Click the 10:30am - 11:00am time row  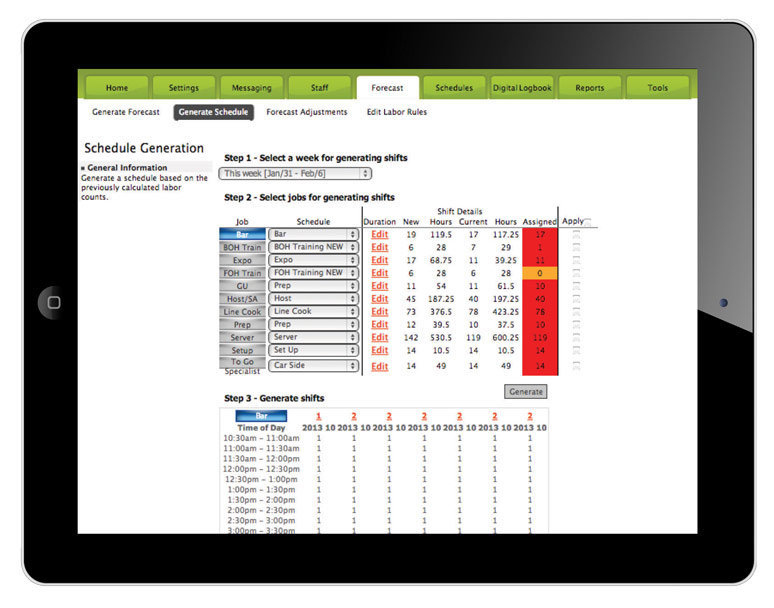pyautogui.click(x=384, y=438)
